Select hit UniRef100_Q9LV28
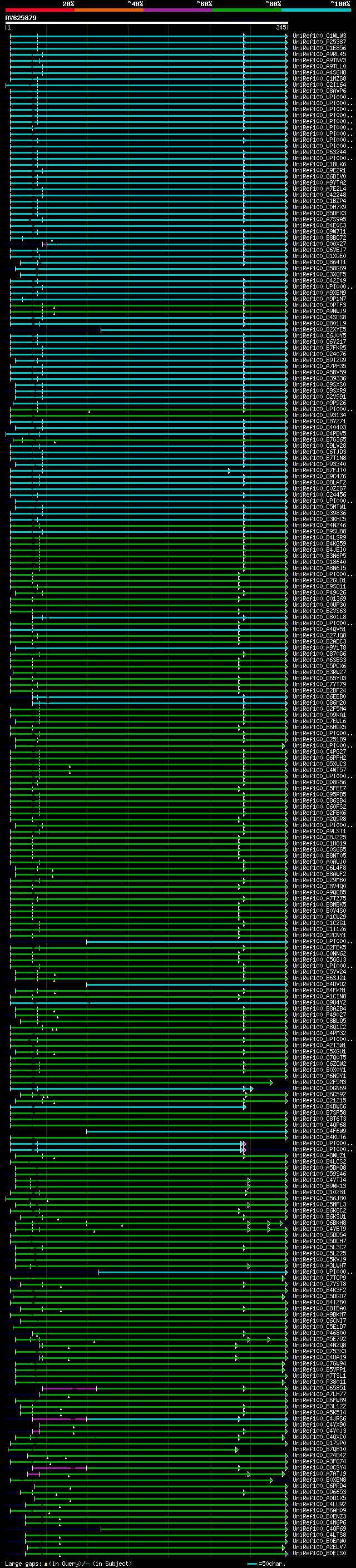The height and width of the screenshot is (1568, 356). point(319,446)
